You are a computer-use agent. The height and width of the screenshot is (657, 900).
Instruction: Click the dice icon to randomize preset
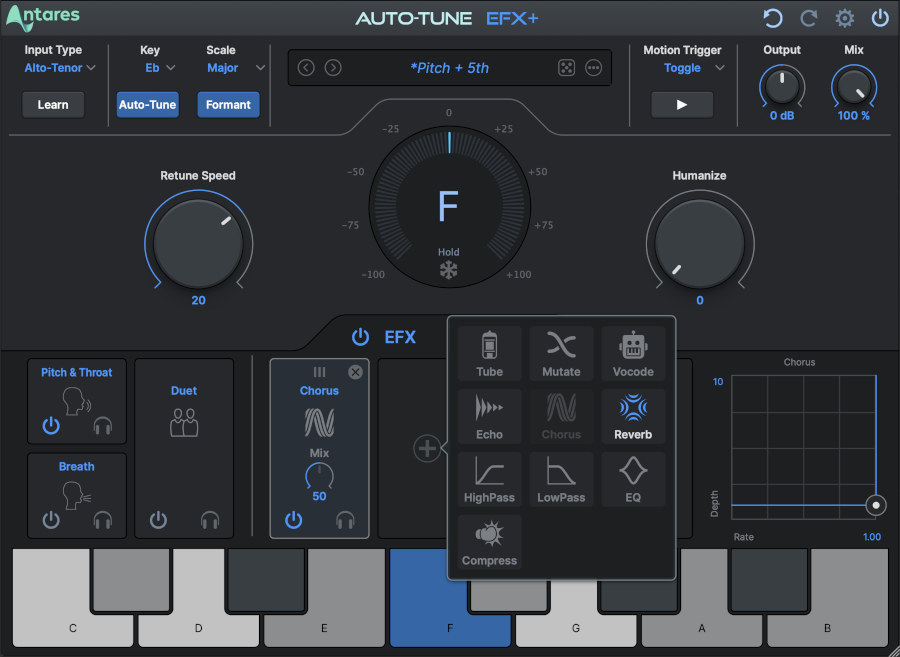[x=568, y=67]
